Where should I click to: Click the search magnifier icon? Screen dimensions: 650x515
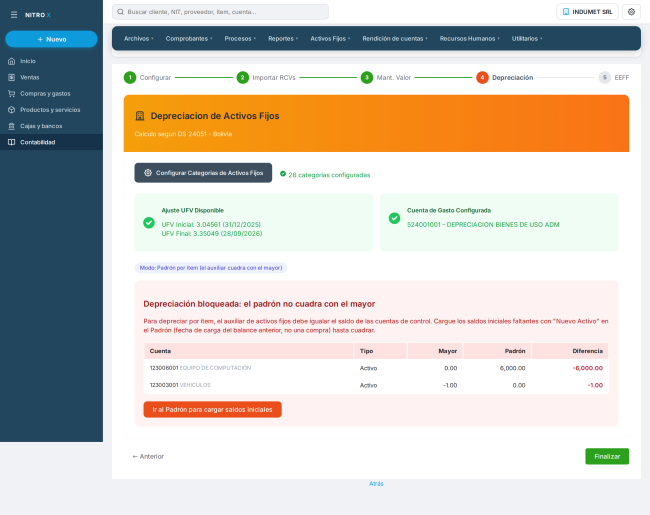pos(120,12)
